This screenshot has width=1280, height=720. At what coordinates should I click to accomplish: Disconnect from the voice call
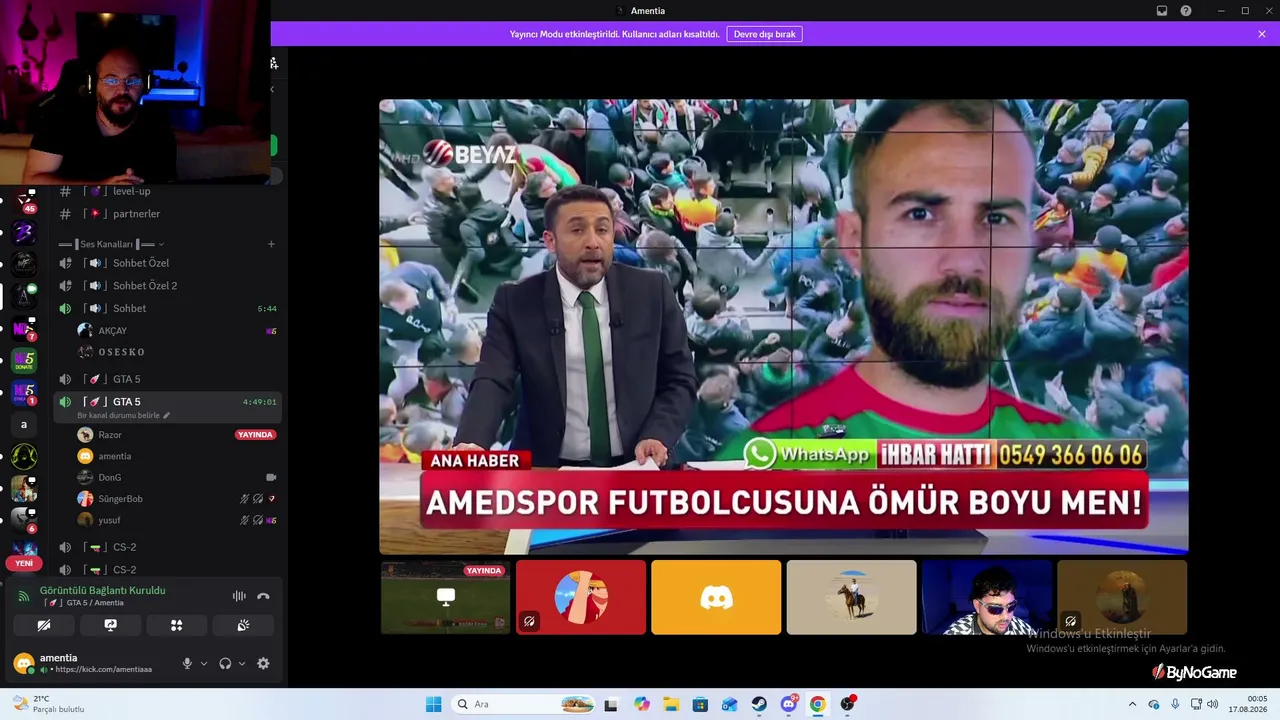pyautogui.click(x=263, y=596)
